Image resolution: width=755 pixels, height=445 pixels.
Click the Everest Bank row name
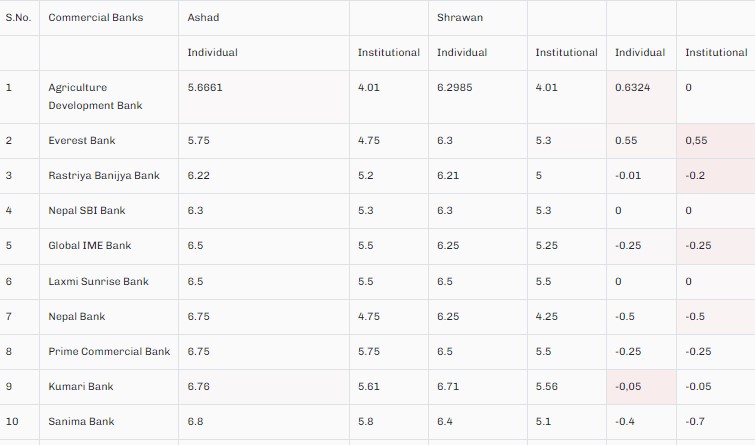pos(76,141)
